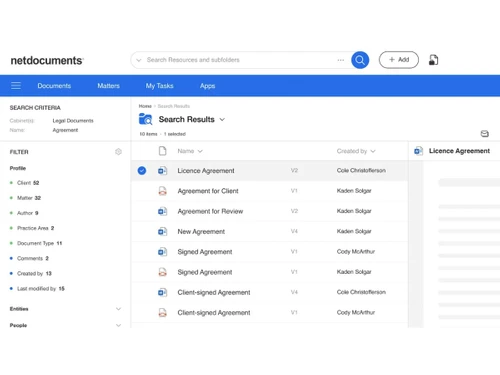Click Cole Christofferson on Licence Agreement row
Screen dimensions: 500x375
[361, 170]
